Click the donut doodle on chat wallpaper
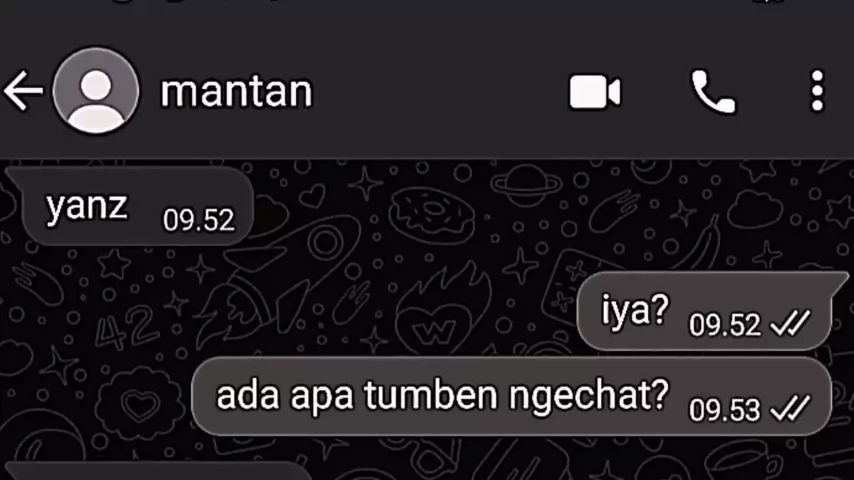Screen dimensions: 854x480 pyautogui.click(x=431, y=215)
